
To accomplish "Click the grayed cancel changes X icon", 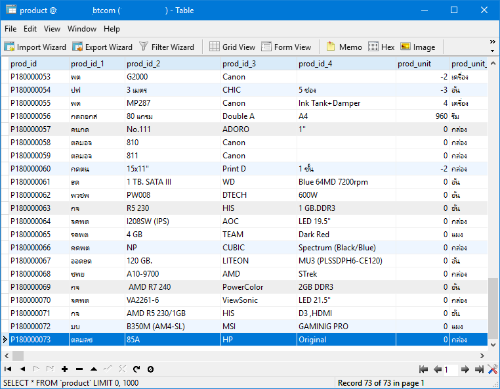I will coord(122,369).
